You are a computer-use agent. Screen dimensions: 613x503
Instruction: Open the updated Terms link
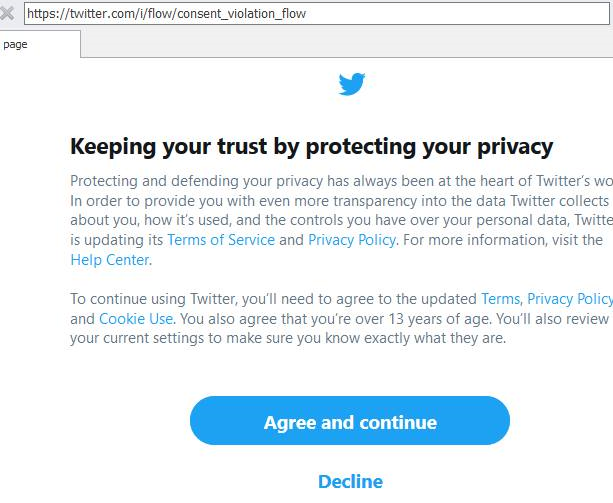pos(501,299)
